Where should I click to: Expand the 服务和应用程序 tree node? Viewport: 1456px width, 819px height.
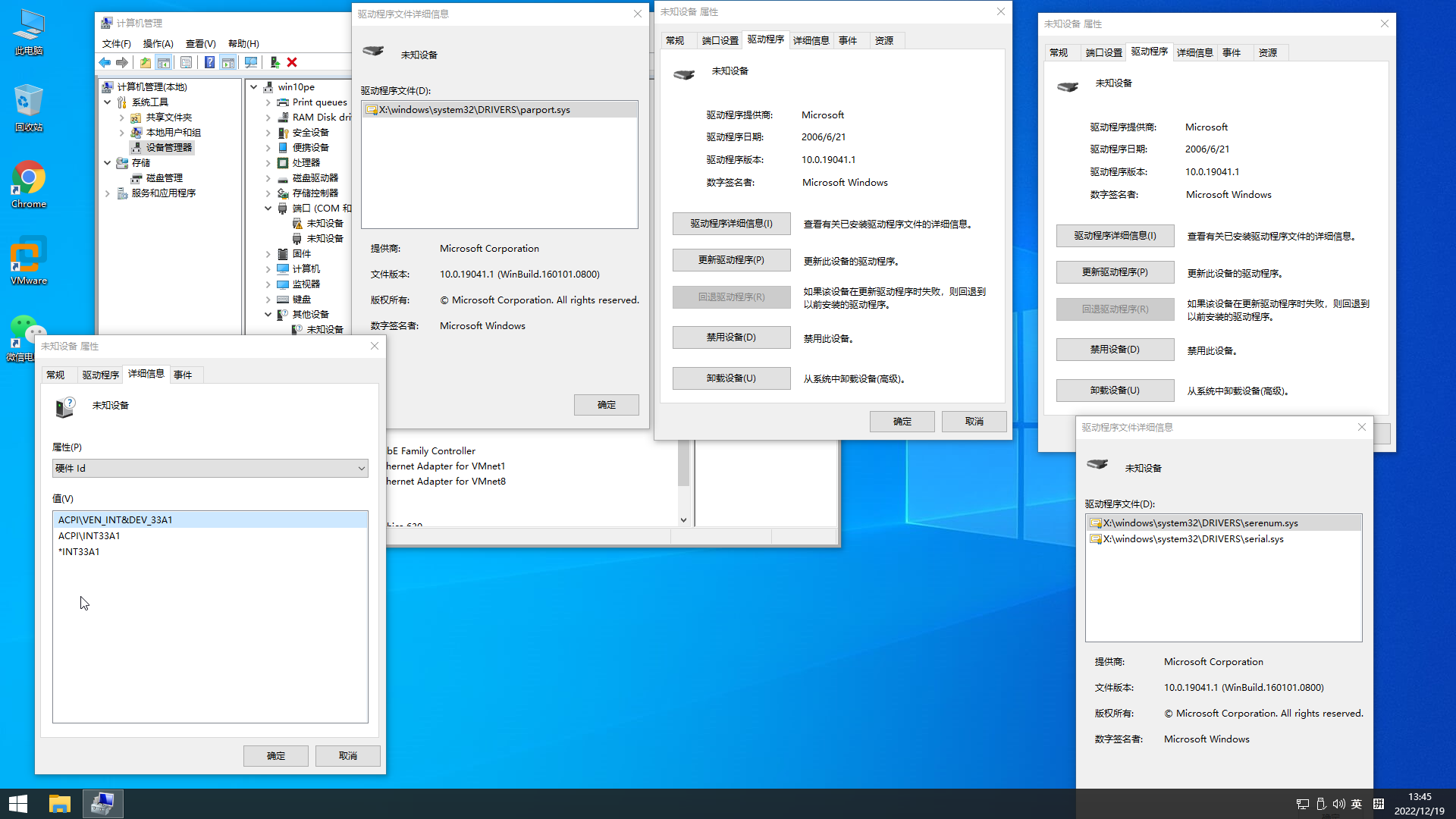coord(108,193)
